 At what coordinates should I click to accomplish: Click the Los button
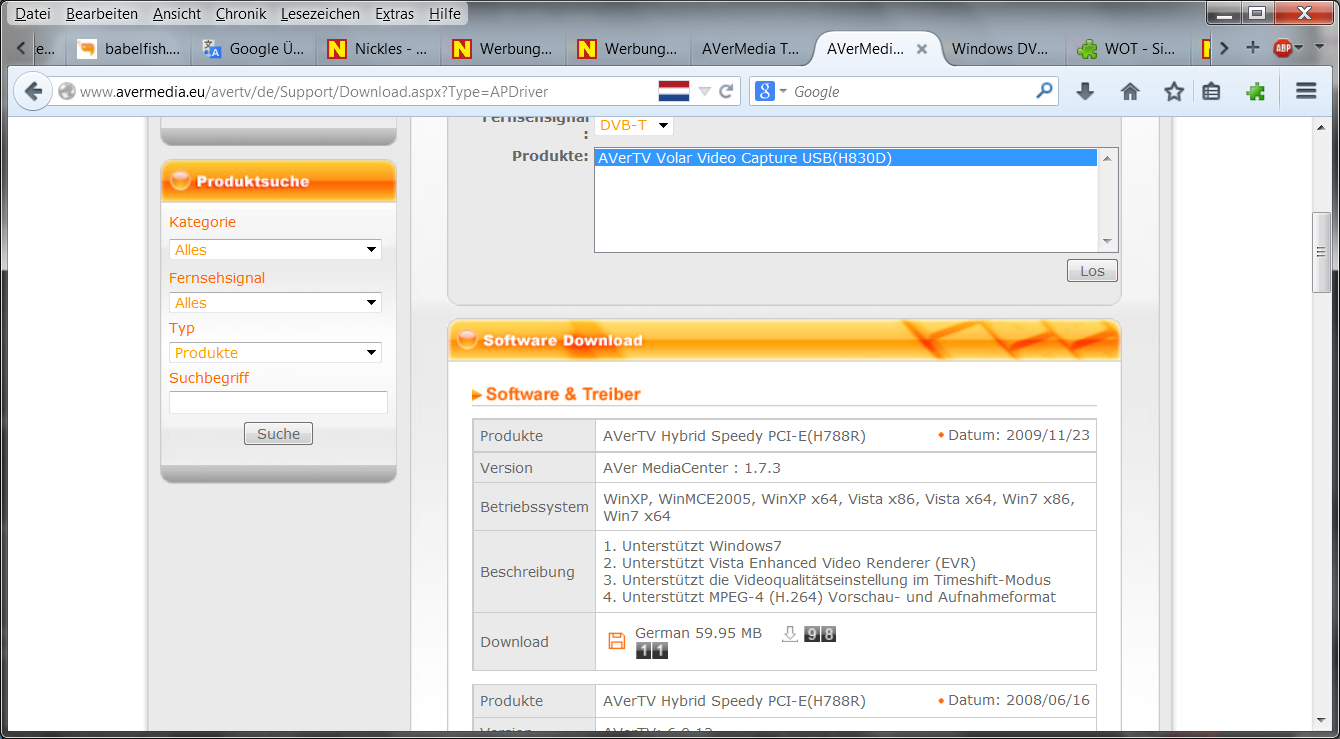click(x=1092, y=271)
